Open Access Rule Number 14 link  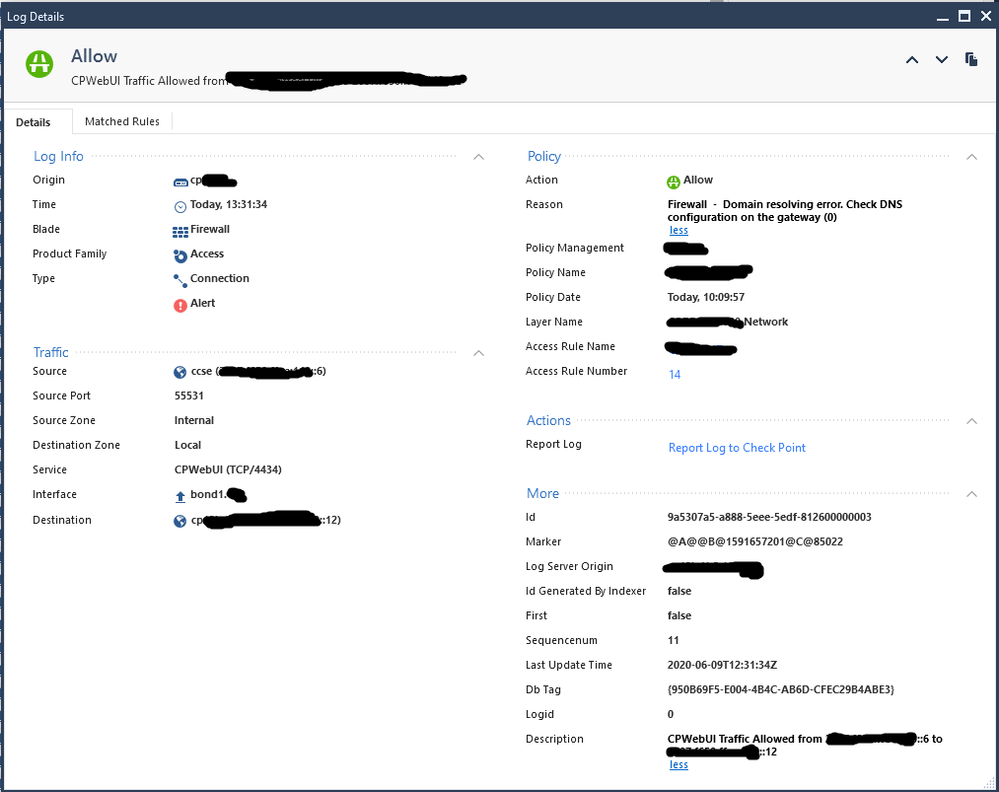675,375
